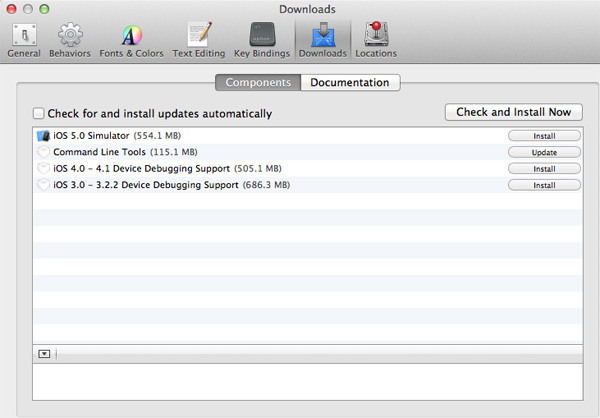Viewport: 600px width, 418px height.
Task: Select the Command Line Tools row text
Action: click(99, 152)
